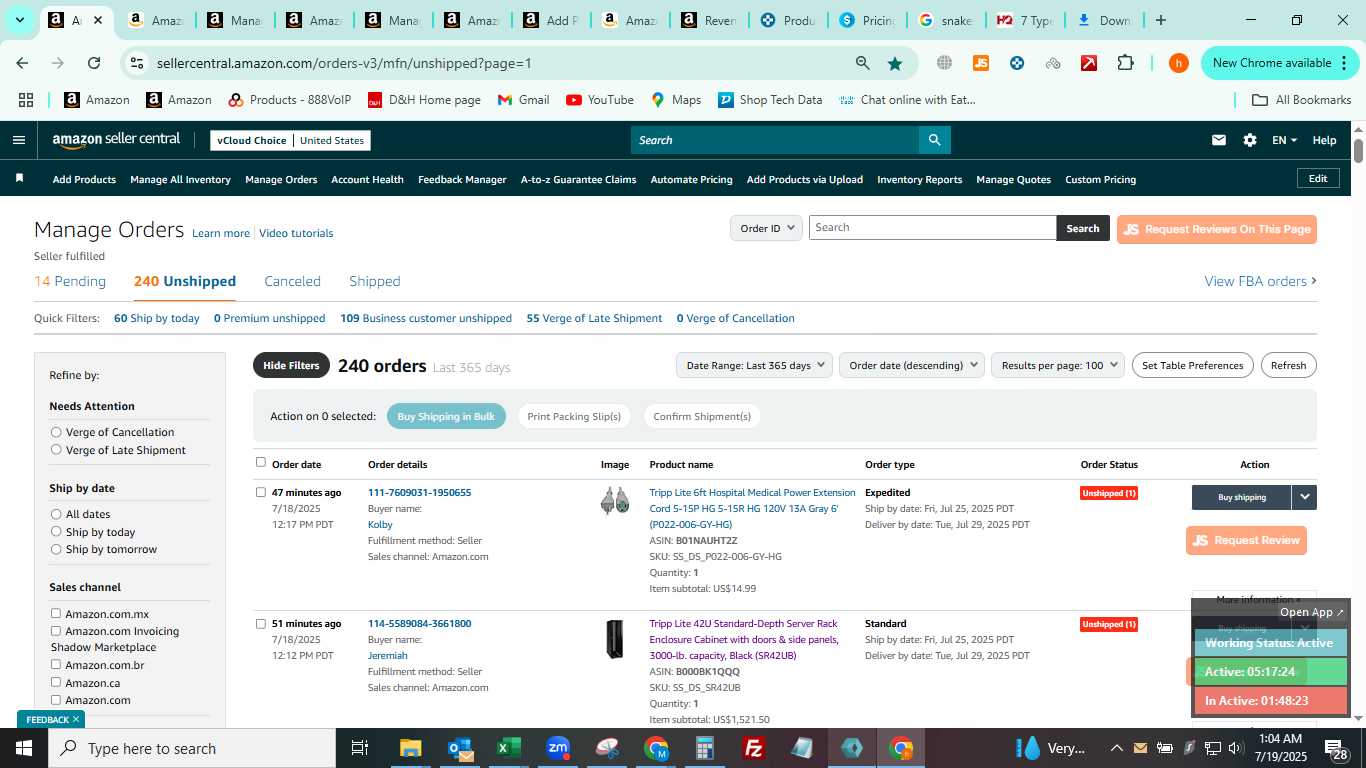Open the browser extensions puzzle icon
The width and height of the screenshot is (1366, 768).
click(1125, 63)
